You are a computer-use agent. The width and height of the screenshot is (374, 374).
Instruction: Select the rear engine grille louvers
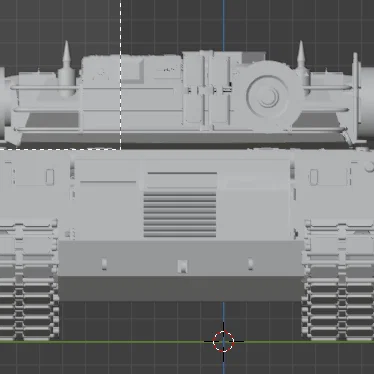coord(180,214)
